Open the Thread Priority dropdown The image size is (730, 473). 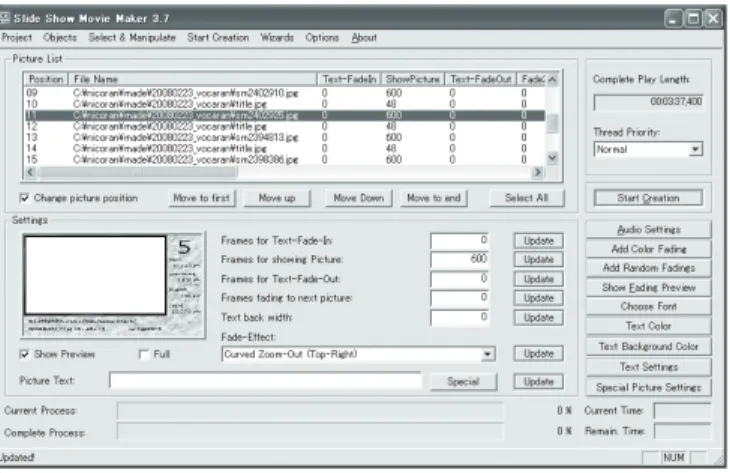point(696,149)
